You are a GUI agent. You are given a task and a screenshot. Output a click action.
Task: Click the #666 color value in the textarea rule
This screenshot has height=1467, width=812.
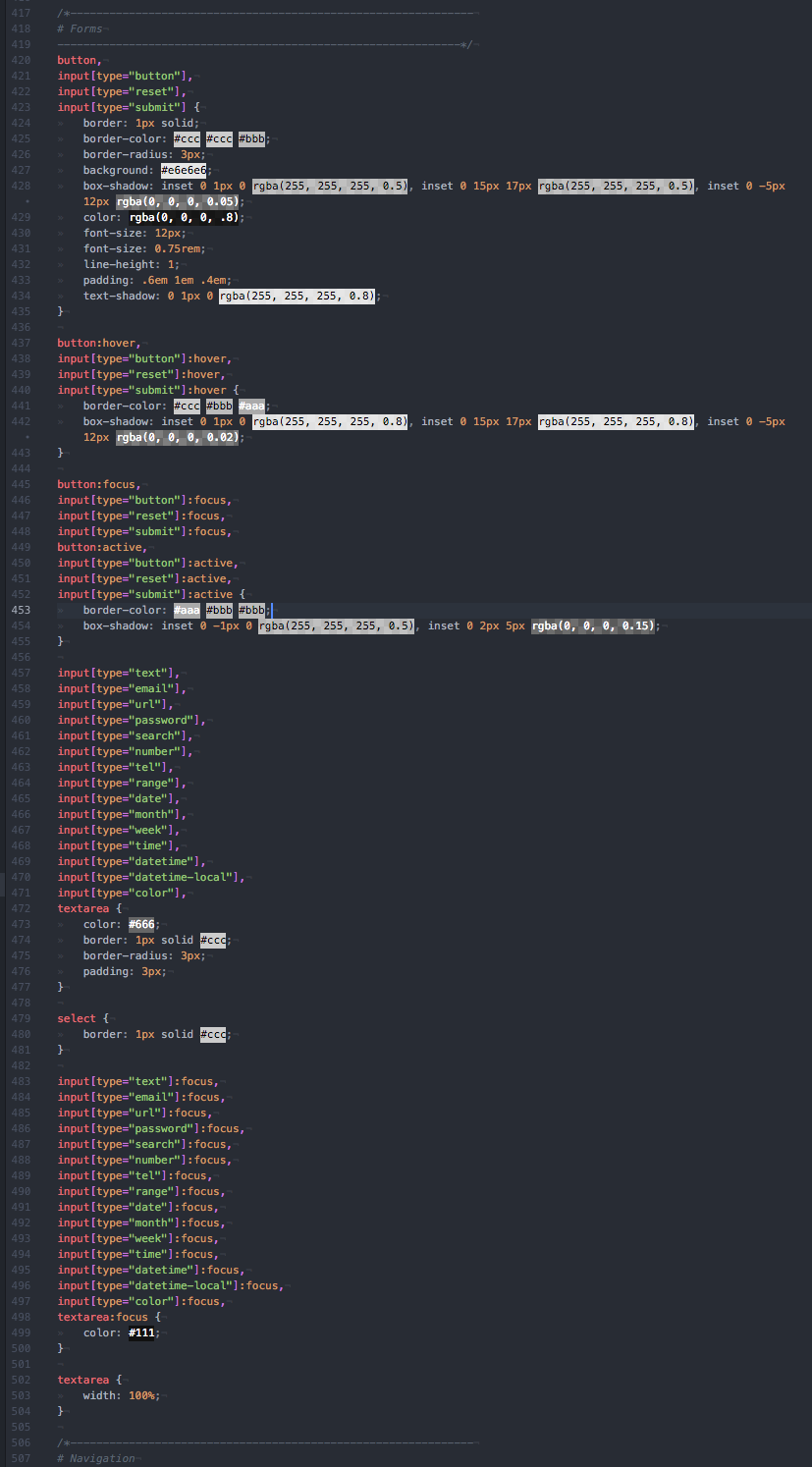tap(141, 923)
